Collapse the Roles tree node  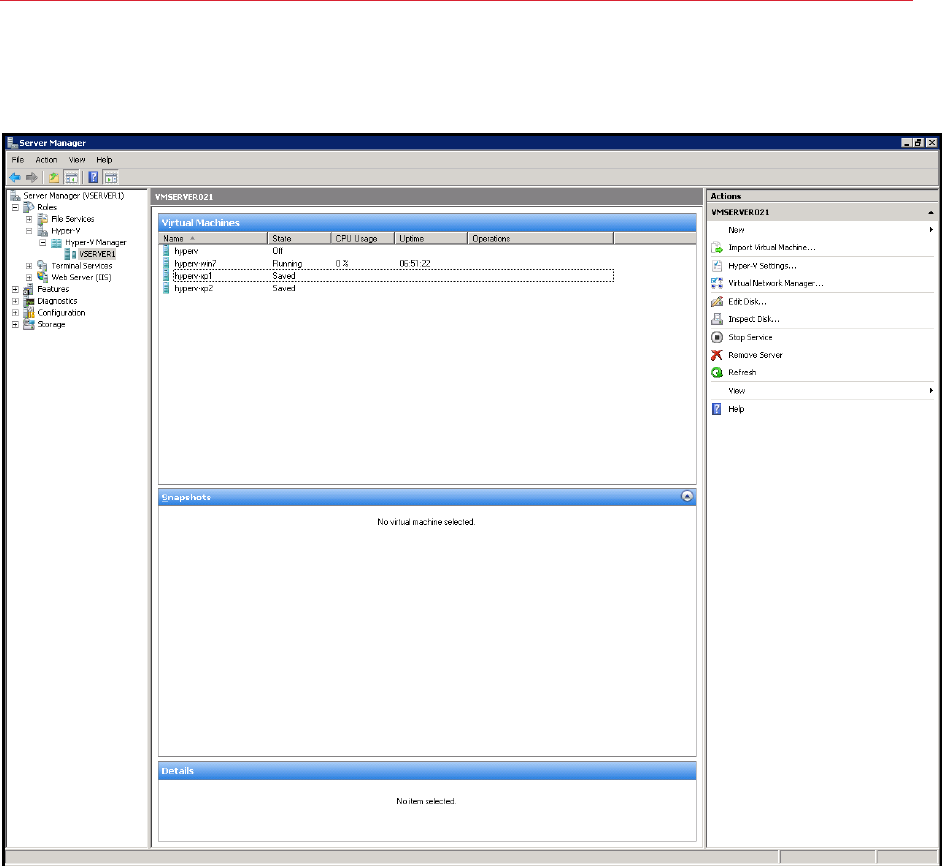(15, 207)
